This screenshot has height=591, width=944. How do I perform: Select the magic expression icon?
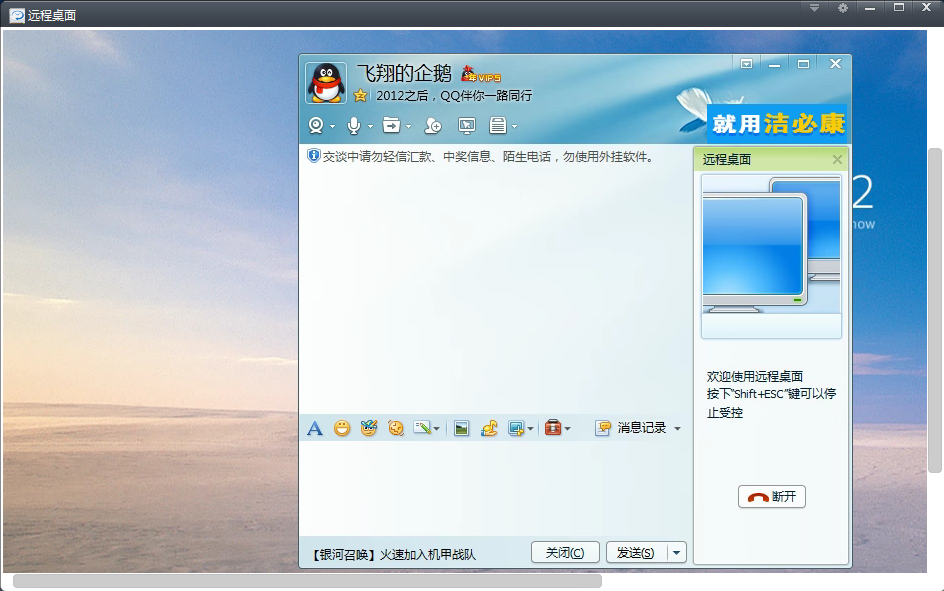pyautogui.click(x=367, y=428)
